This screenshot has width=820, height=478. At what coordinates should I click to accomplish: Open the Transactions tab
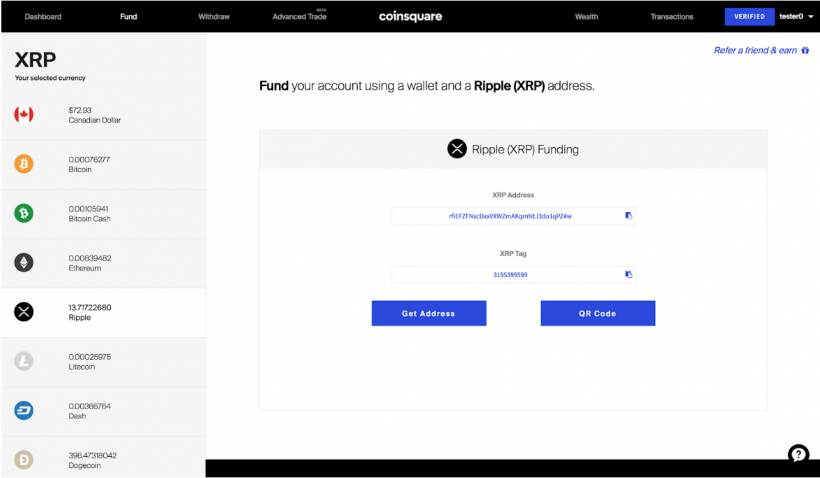[x=672, y=17]
